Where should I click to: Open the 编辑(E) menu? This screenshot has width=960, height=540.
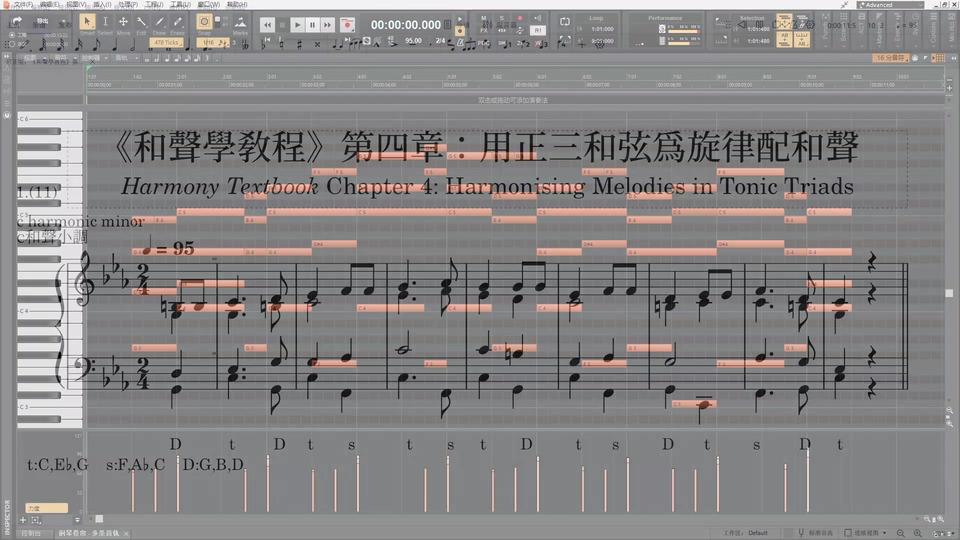pos(50,4)
